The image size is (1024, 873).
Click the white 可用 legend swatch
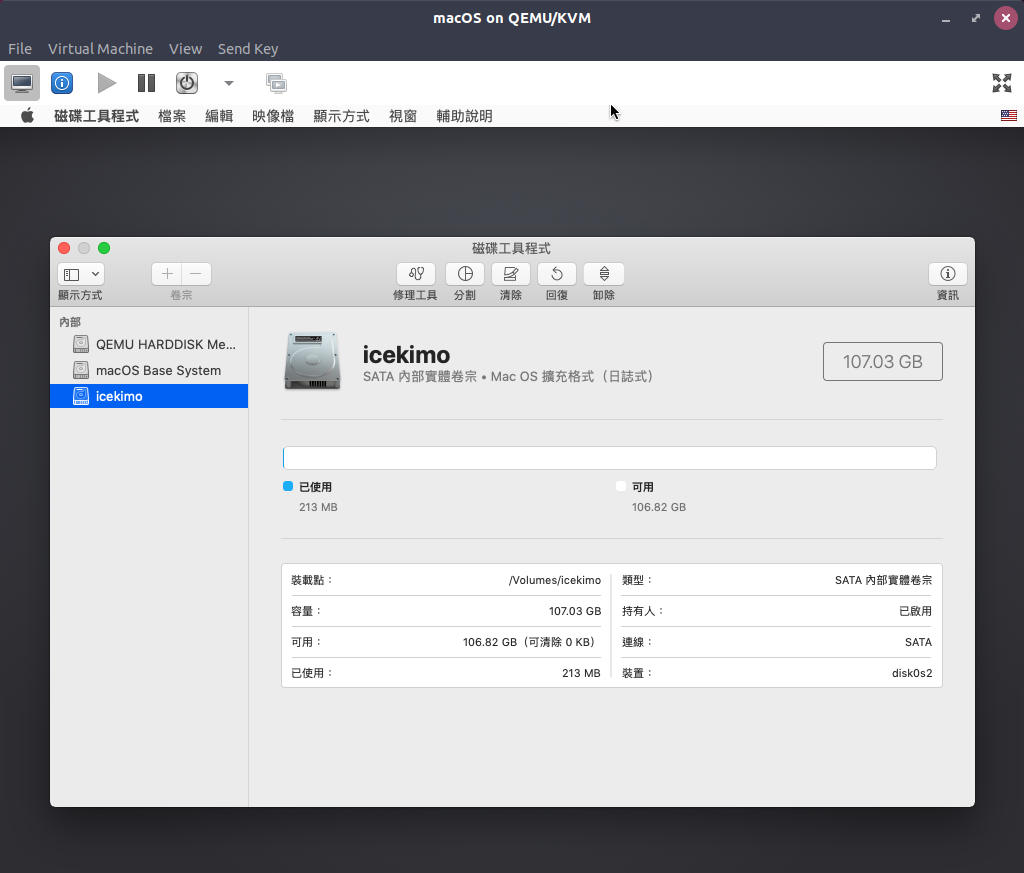coord(620,486)
